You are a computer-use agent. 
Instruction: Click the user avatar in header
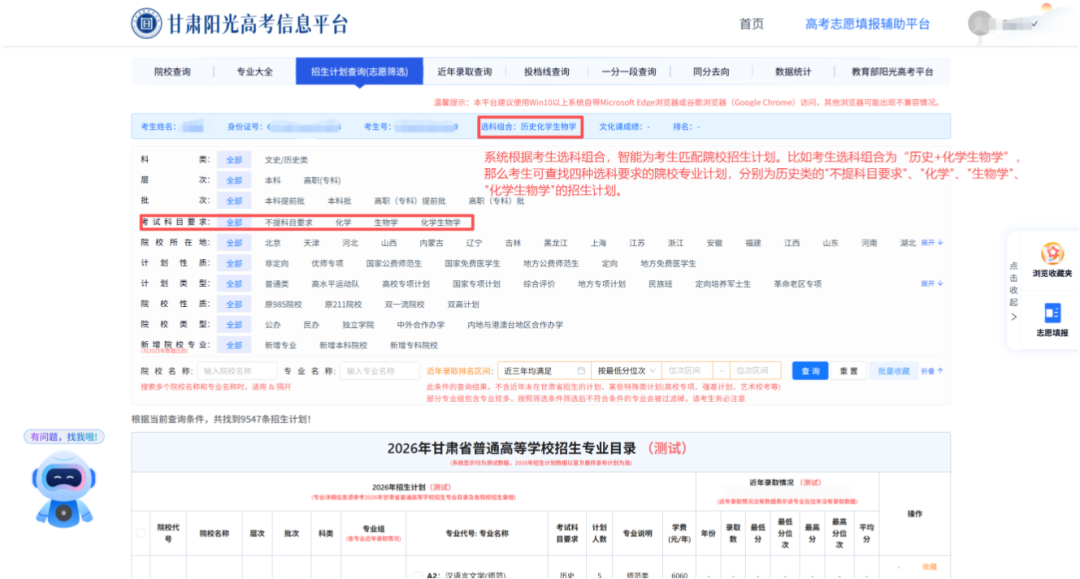(979, 23)
